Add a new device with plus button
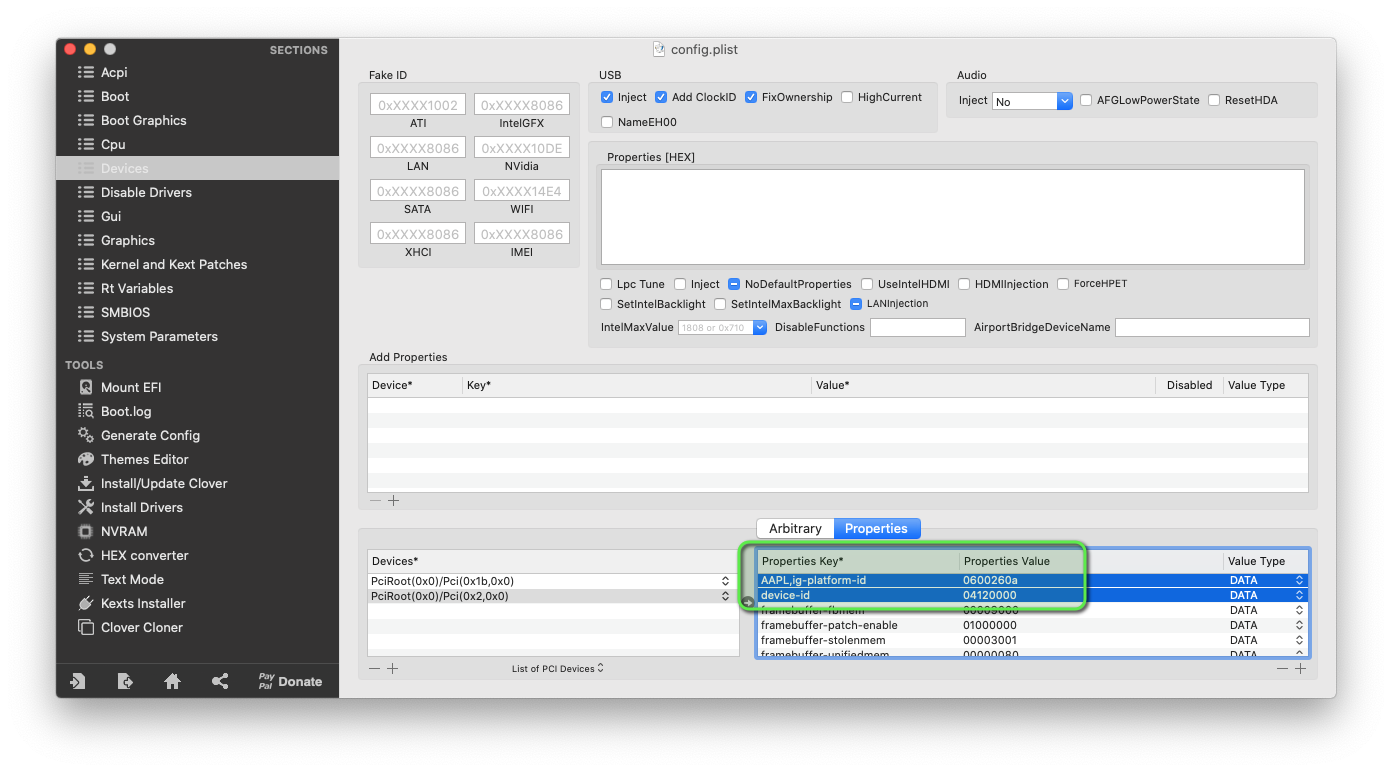The height and width of the screenshot is (772, 1392). click(393, 668)
